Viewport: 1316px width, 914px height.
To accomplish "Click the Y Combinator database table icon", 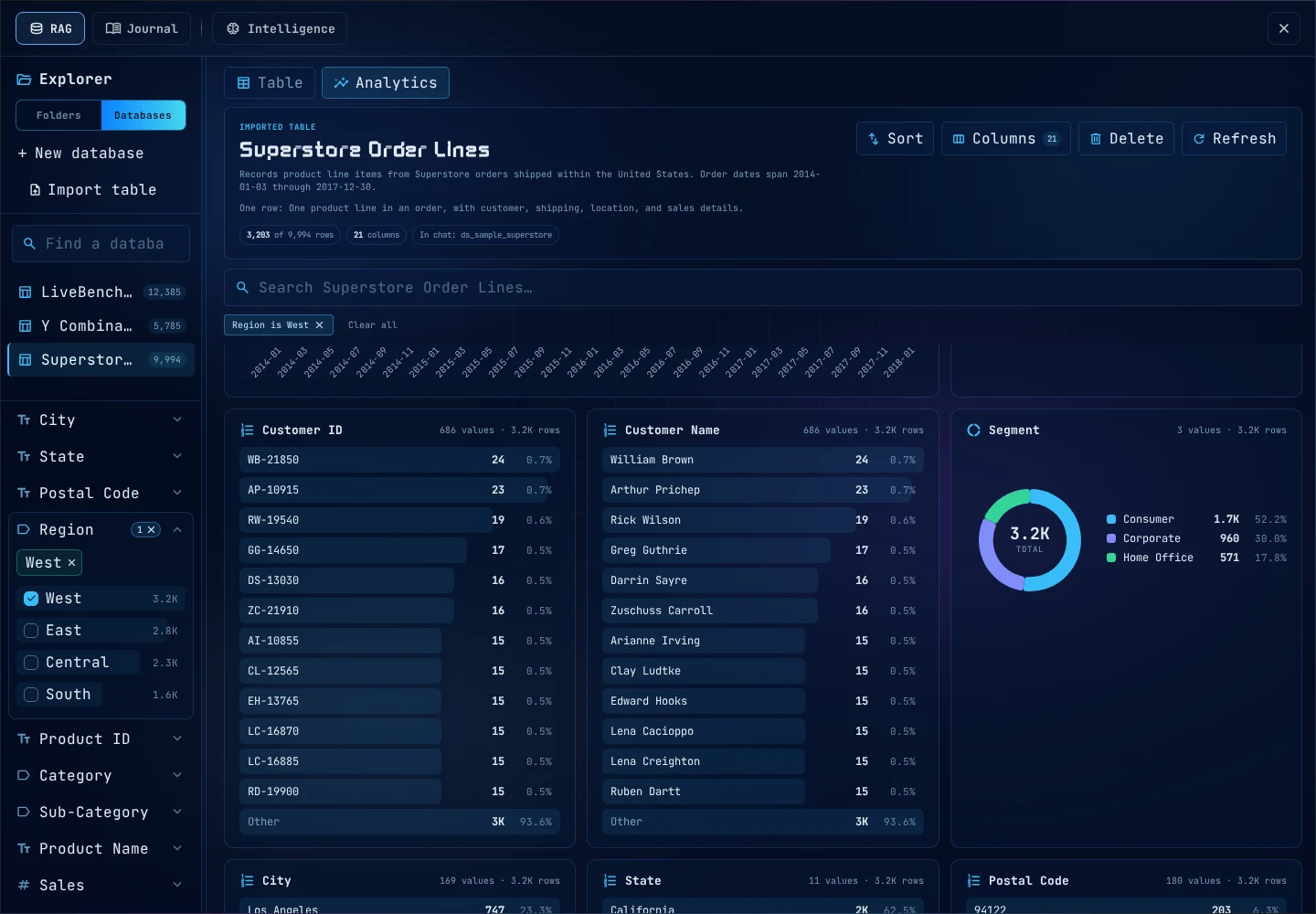I will click(26, 326).
